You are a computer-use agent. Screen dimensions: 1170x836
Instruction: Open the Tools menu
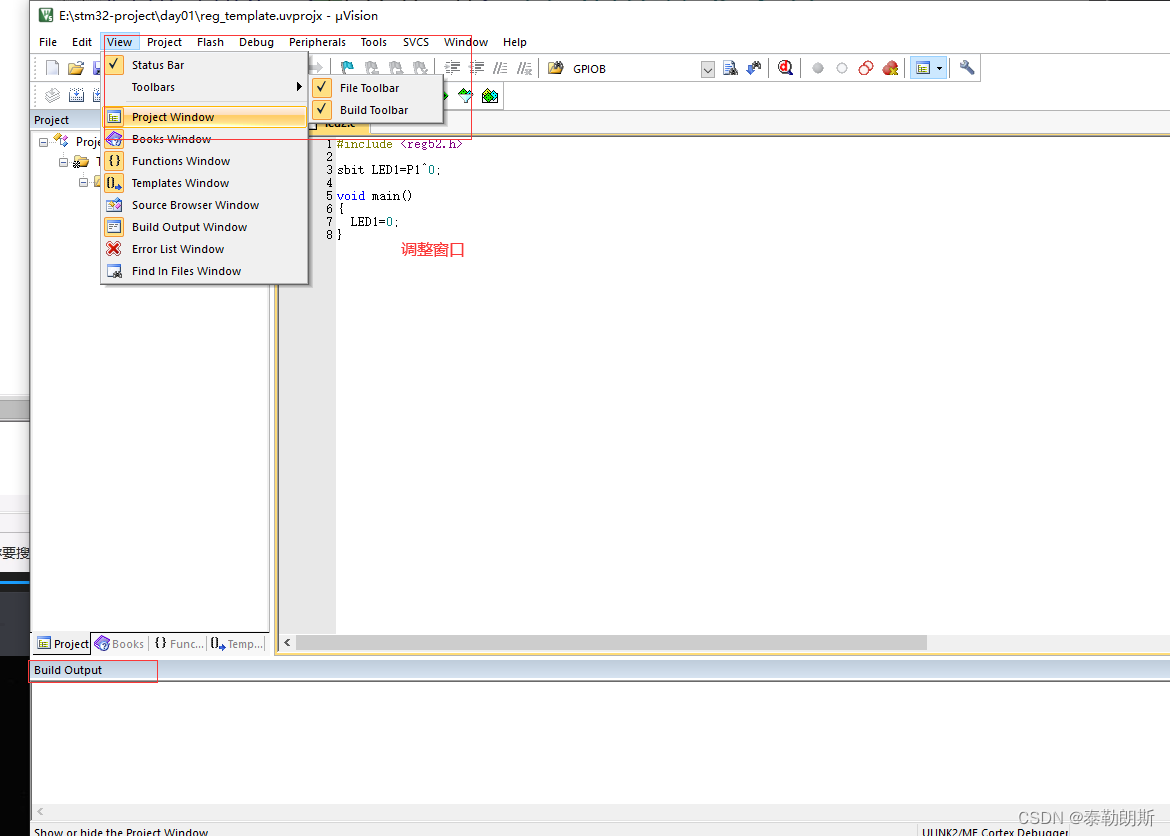pyautogui.click(x=374, y=43)
